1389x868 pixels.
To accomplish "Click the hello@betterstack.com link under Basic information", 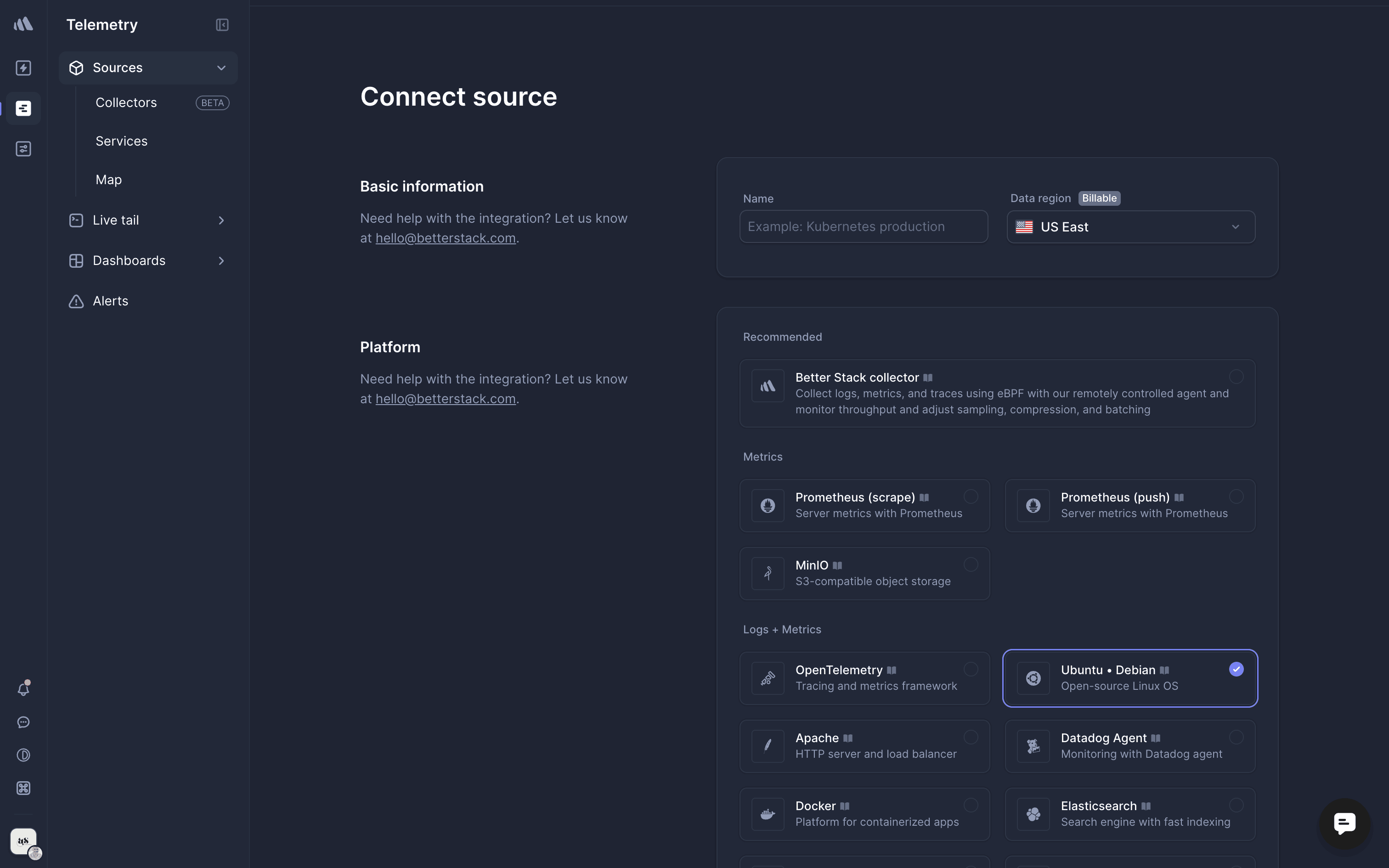I will [446, 238].
